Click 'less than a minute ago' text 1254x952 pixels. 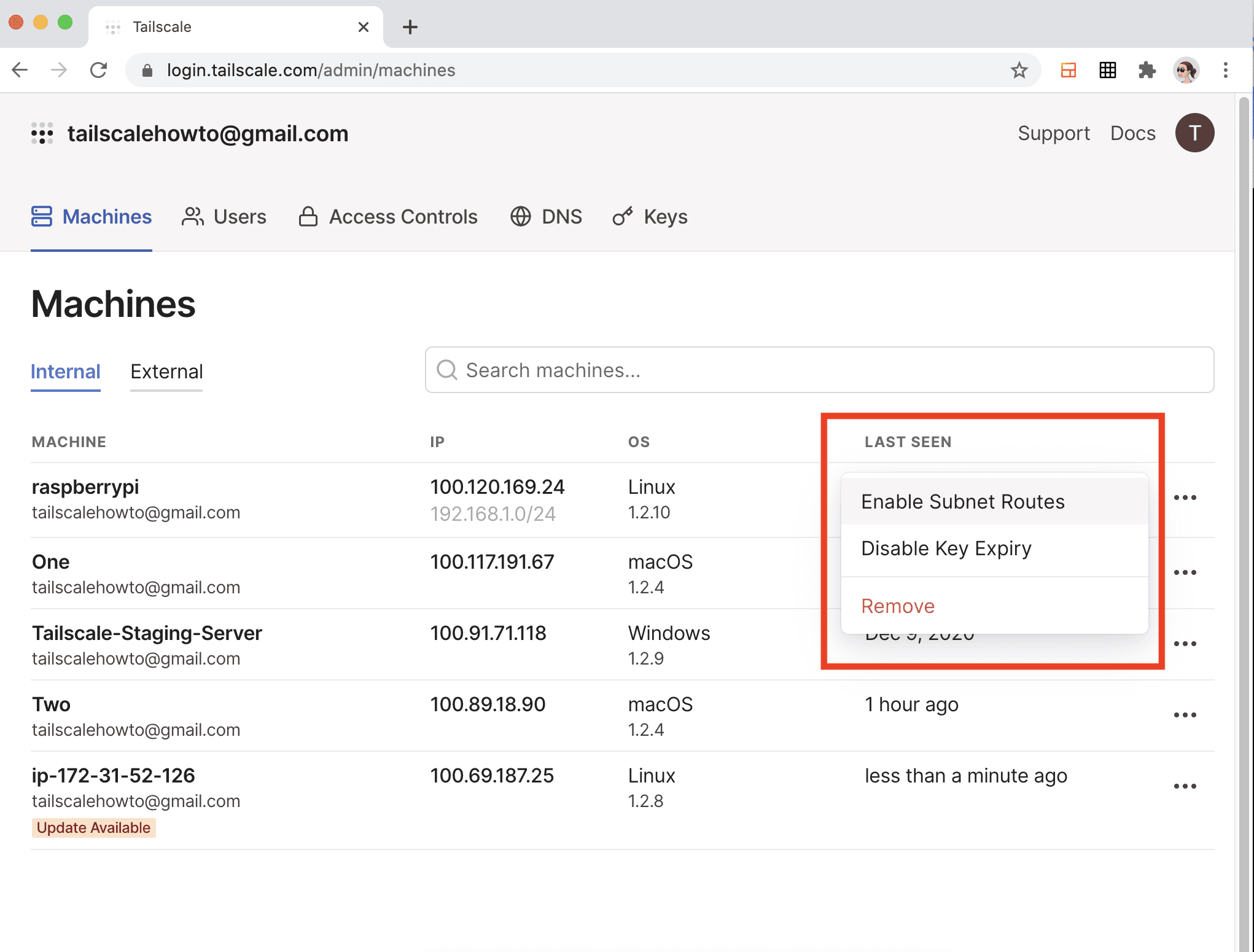click(x=966, y=776)
